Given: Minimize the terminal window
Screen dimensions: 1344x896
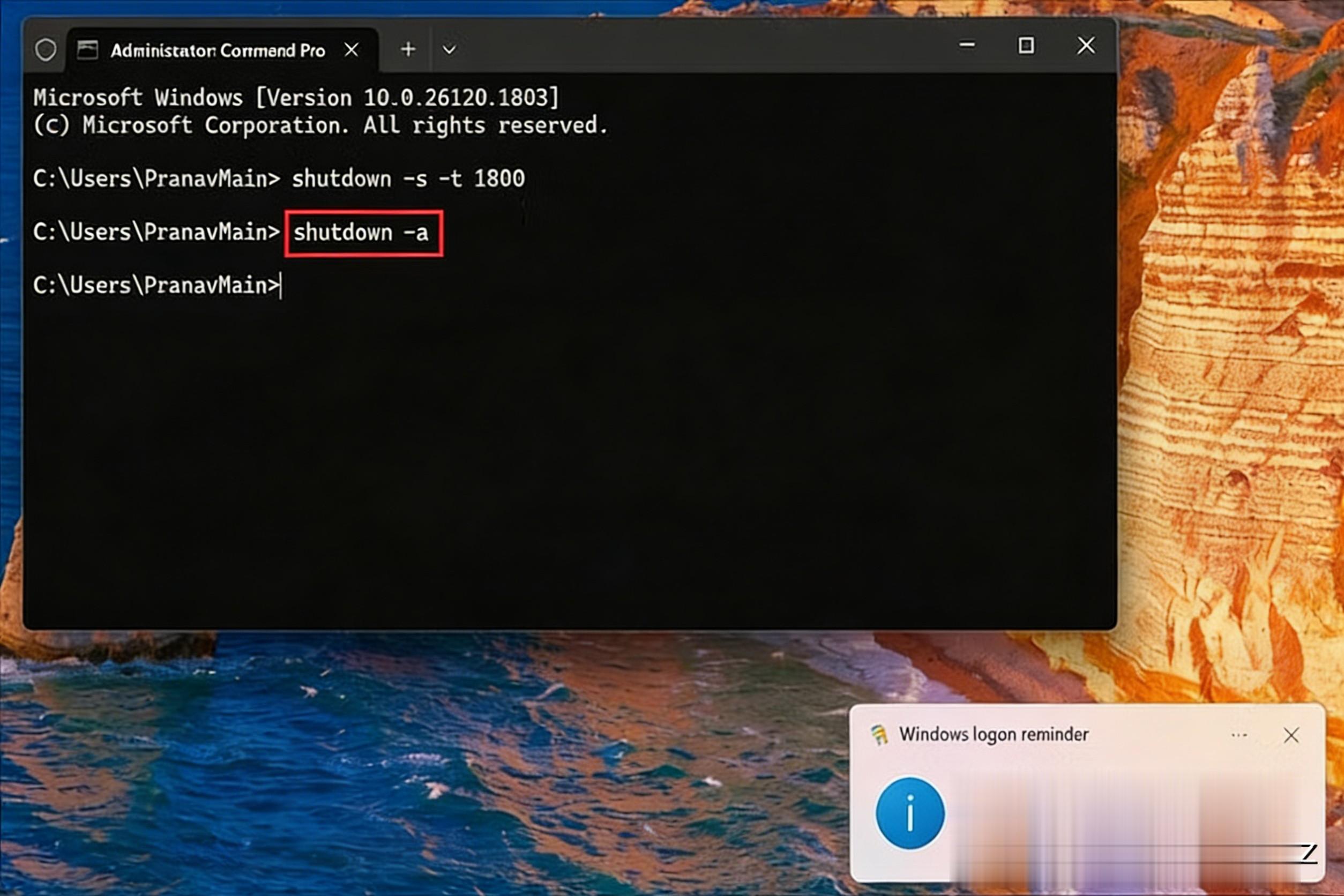Looking at the screenshot, I should pyautogui.click(x=967, y=45).
